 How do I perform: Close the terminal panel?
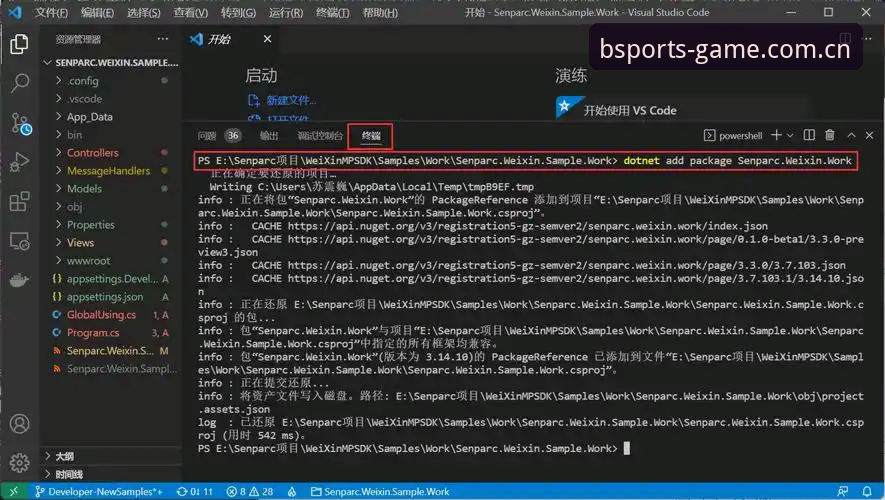(869, 135)
